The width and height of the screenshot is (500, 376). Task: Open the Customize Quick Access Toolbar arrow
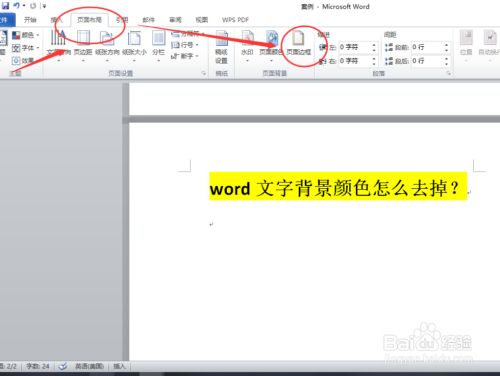click(x=44, y=6)
